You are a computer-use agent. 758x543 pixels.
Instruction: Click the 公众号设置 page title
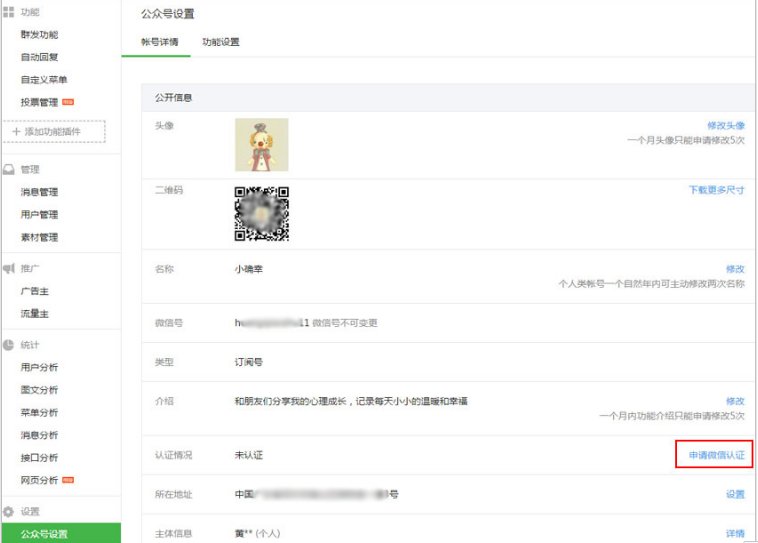168,14
